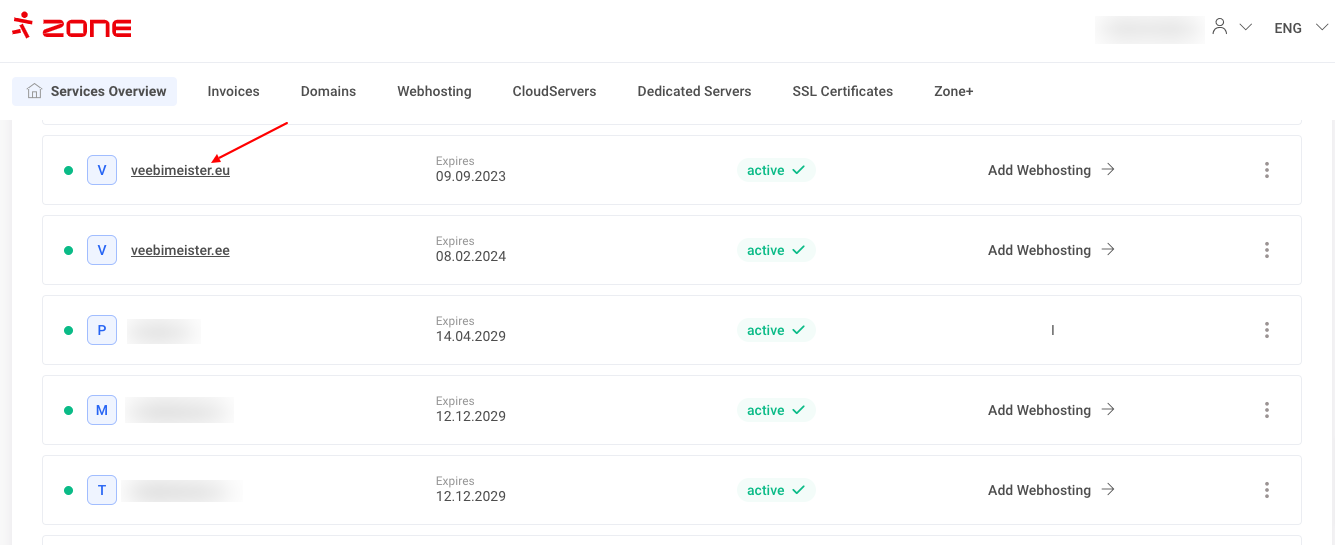Click the Zone logo in header
This screenshot has height=545, width=1335.
point(72,27)
